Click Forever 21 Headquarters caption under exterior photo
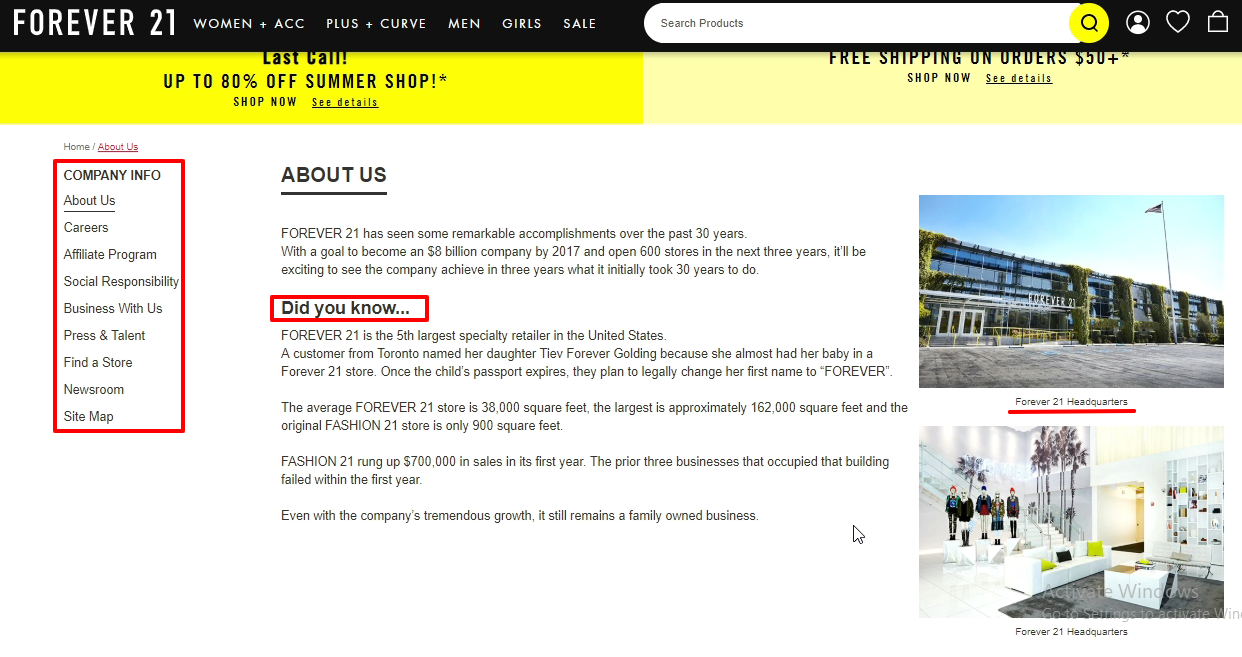1242x657 pixels. (x=1071, y=402)
